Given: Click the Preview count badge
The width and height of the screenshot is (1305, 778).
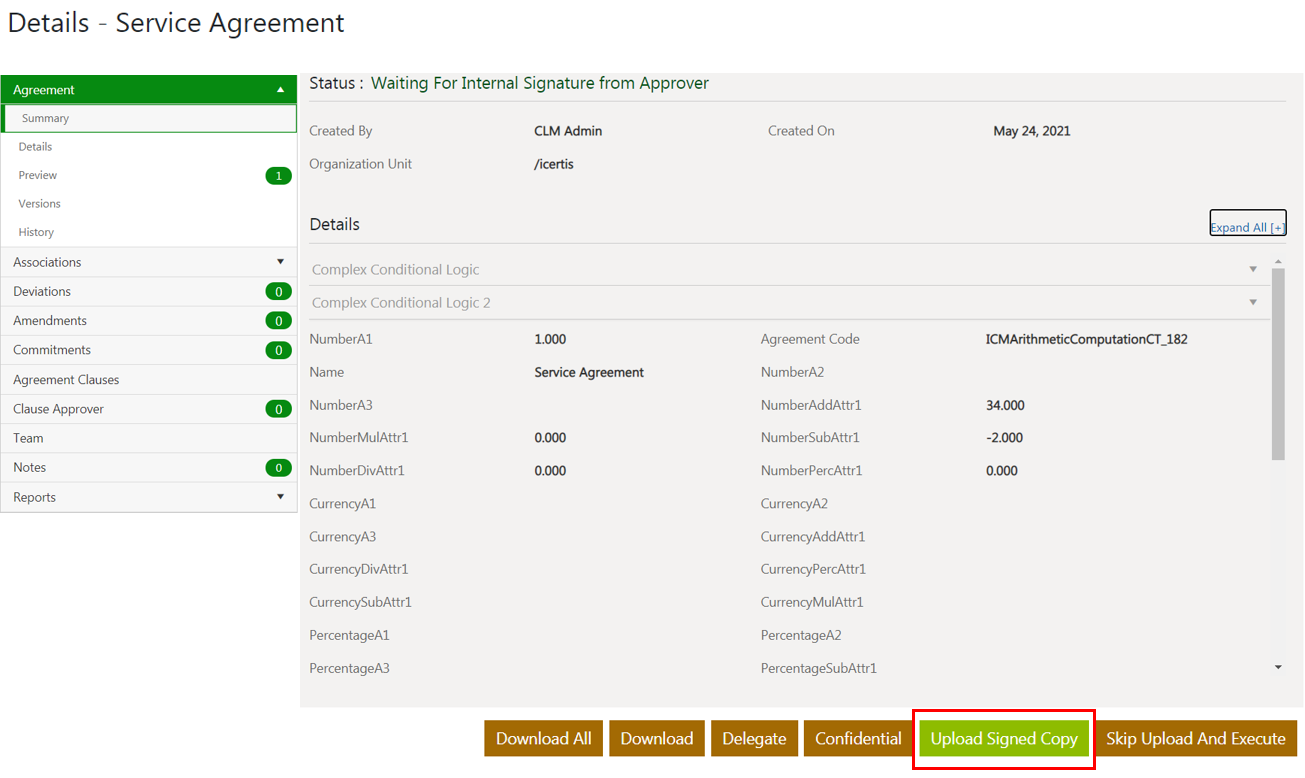Looking at the screenshot, I should 278,176.
